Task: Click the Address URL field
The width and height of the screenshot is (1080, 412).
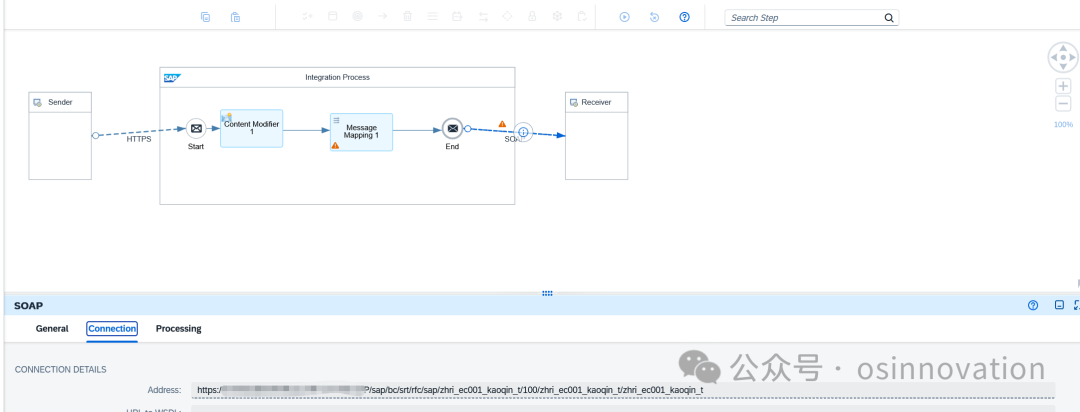Action: pos(623,390)
